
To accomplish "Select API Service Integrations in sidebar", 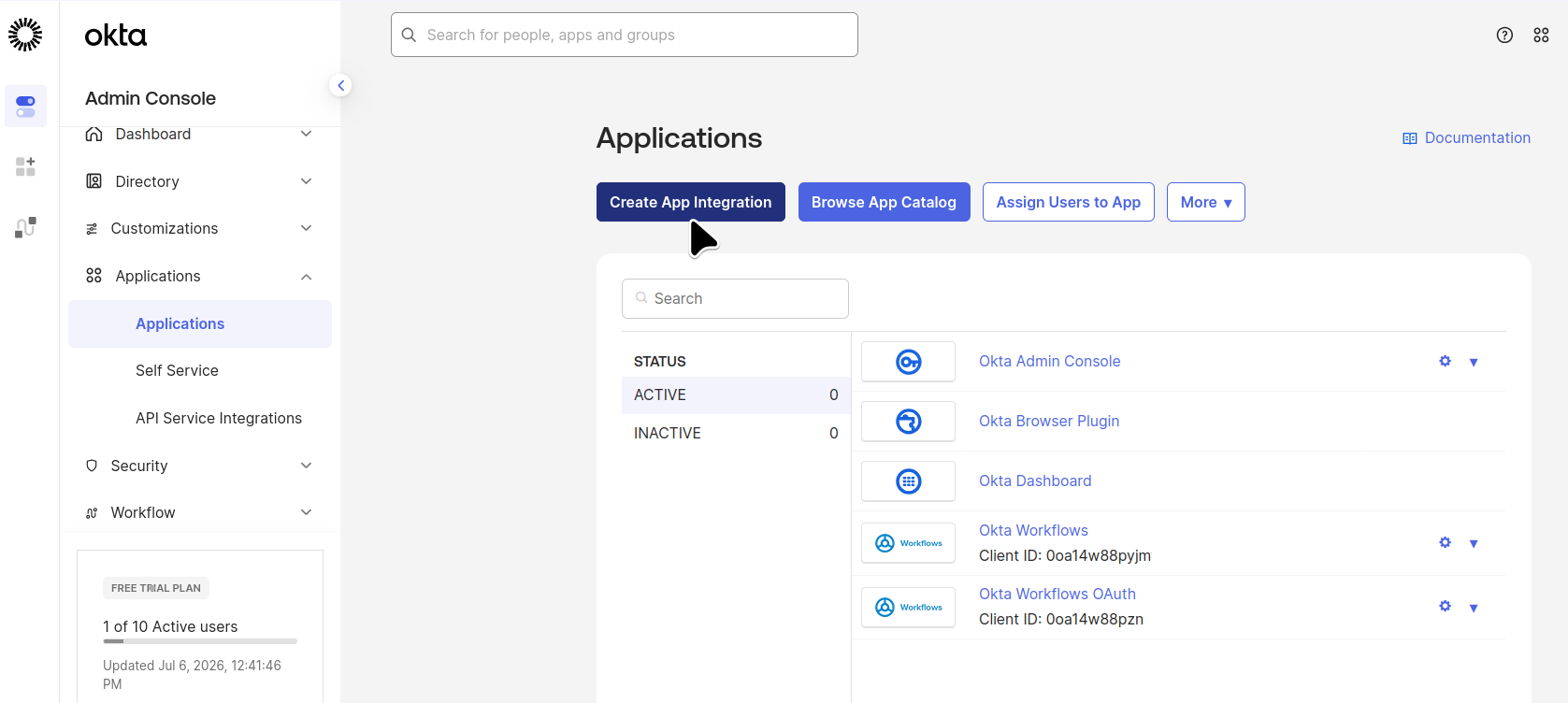I will click(219, 418).
